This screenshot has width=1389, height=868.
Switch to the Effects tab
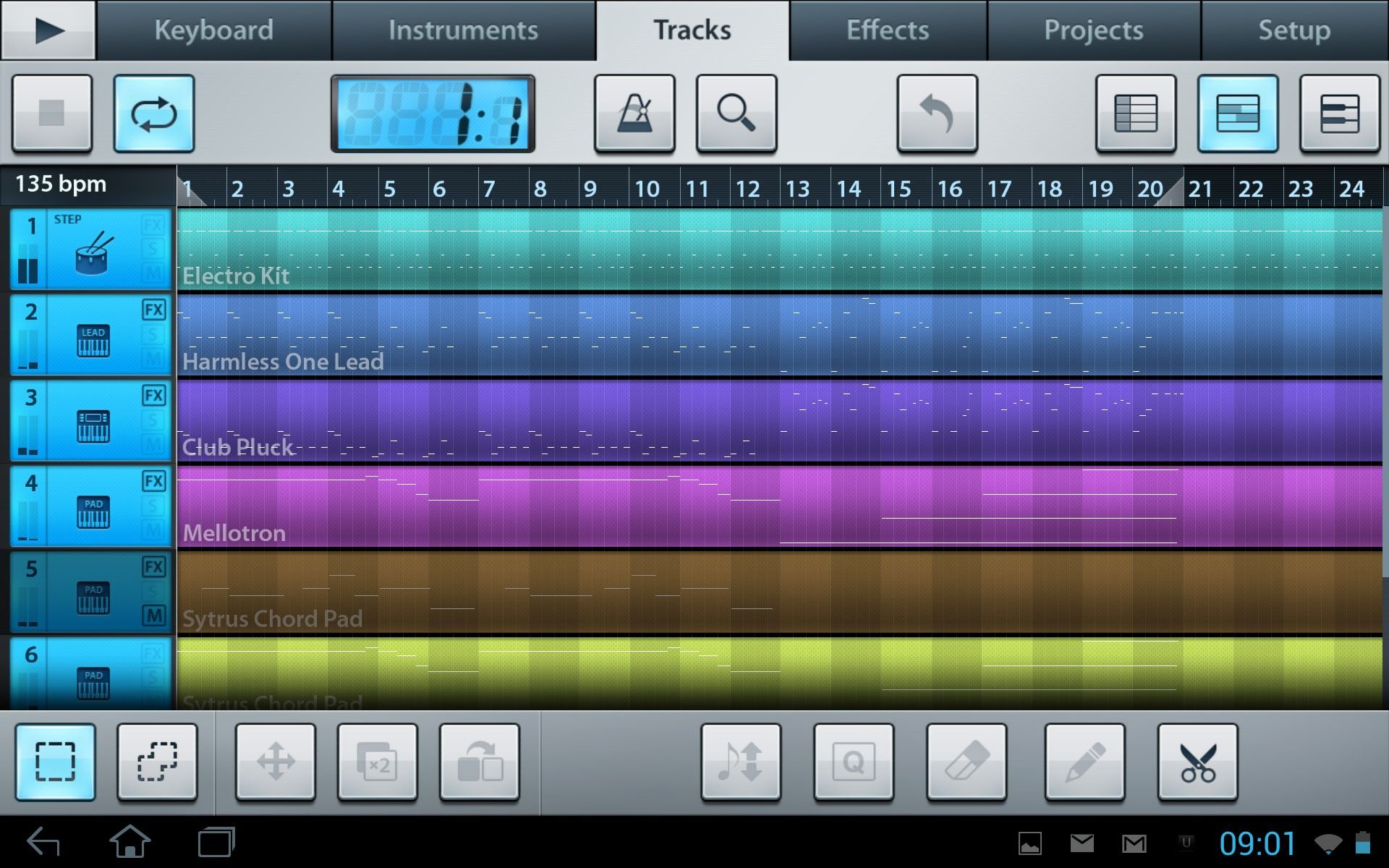point(888,30)
